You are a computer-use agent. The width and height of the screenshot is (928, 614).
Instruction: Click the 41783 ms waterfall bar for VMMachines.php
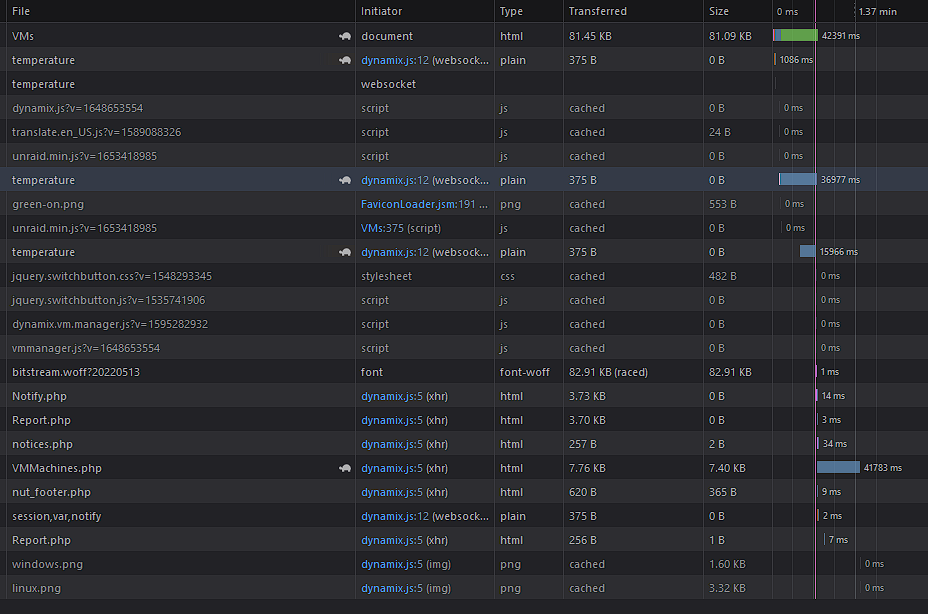(x=838, y=468)
